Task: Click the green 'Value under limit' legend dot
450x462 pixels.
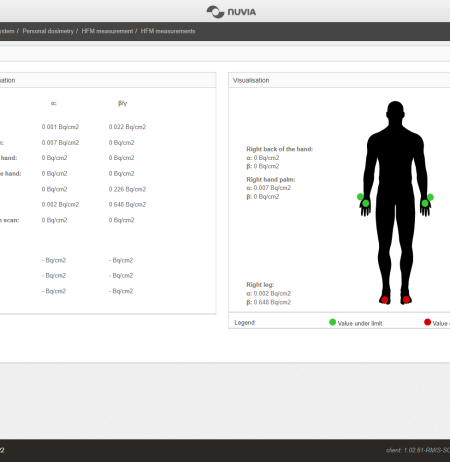Action: 332,322
